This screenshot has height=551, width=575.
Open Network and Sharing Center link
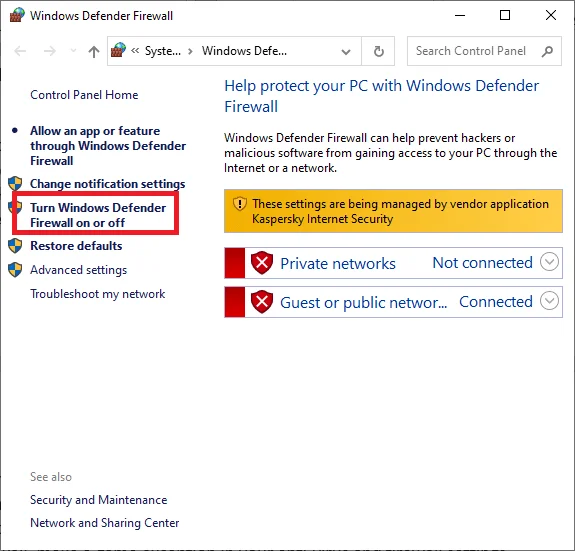[x=105, y=523]
